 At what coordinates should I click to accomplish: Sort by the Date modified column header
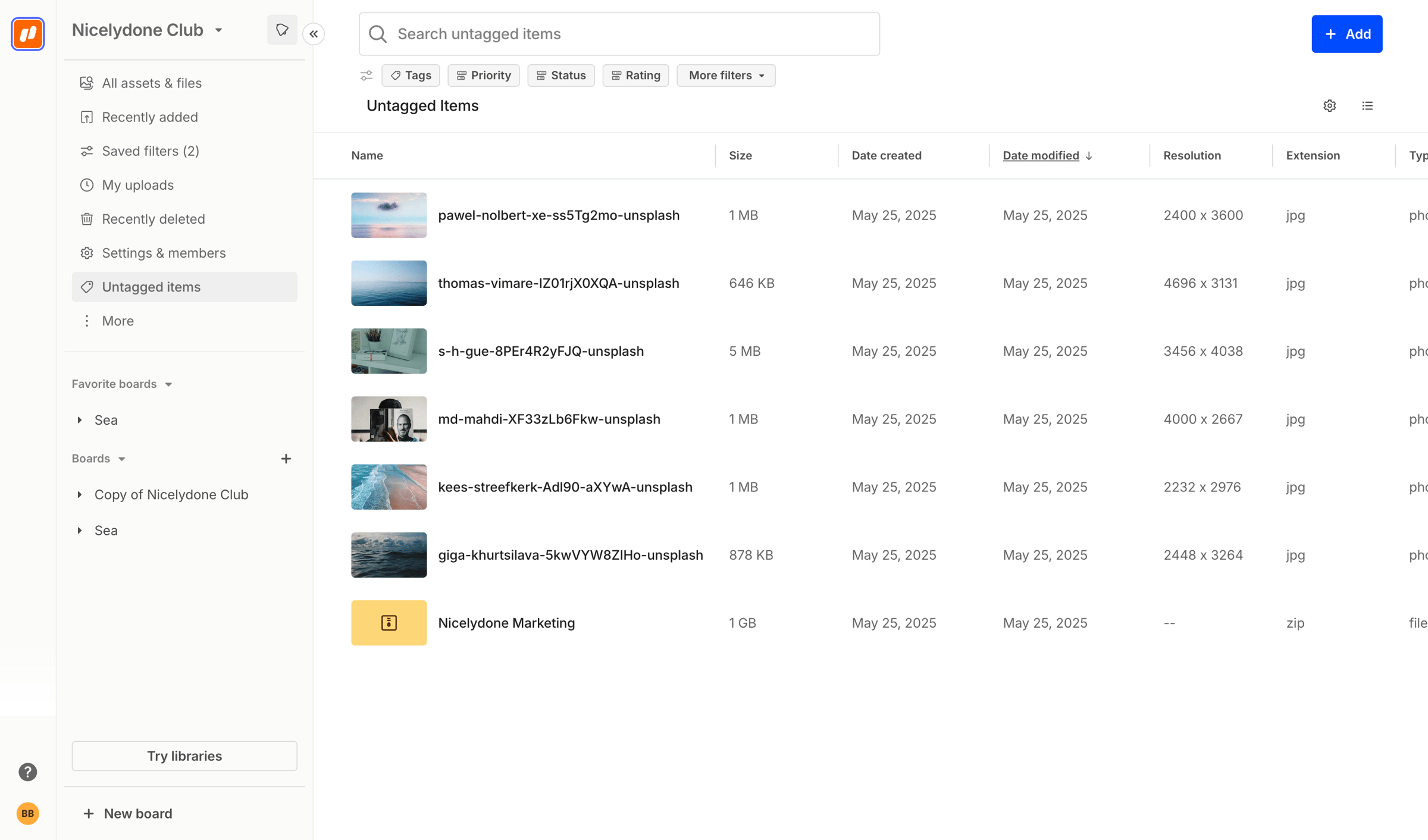[x=1041, y=156]
